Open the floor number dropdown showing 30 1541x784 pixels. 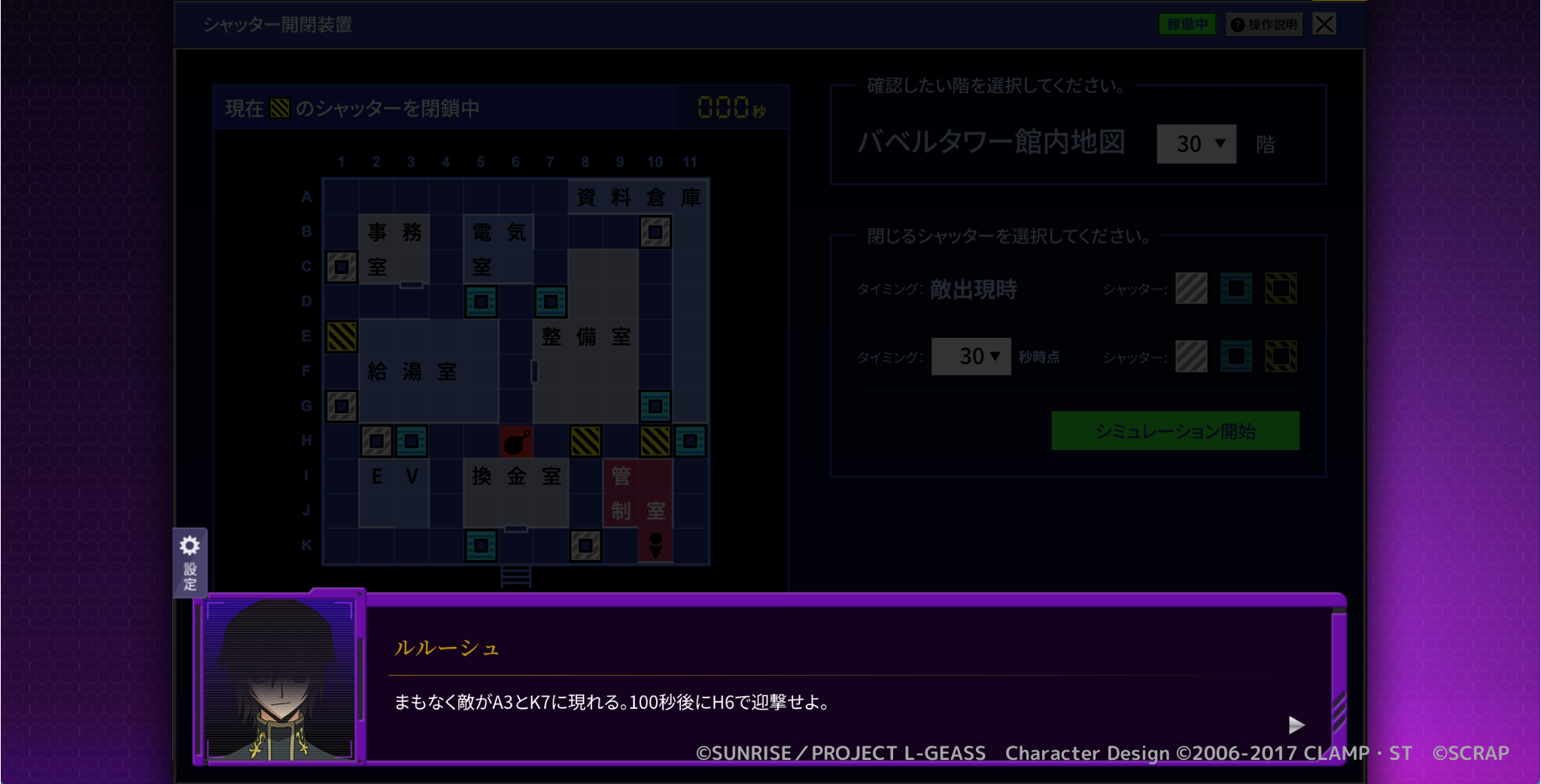(1196, 144)
